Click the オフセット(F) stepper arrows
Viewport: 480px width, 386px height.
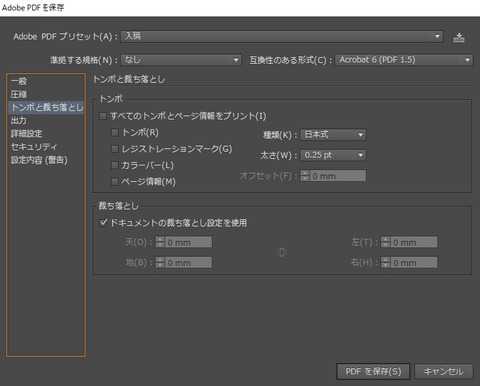click(x=305, y=176)
